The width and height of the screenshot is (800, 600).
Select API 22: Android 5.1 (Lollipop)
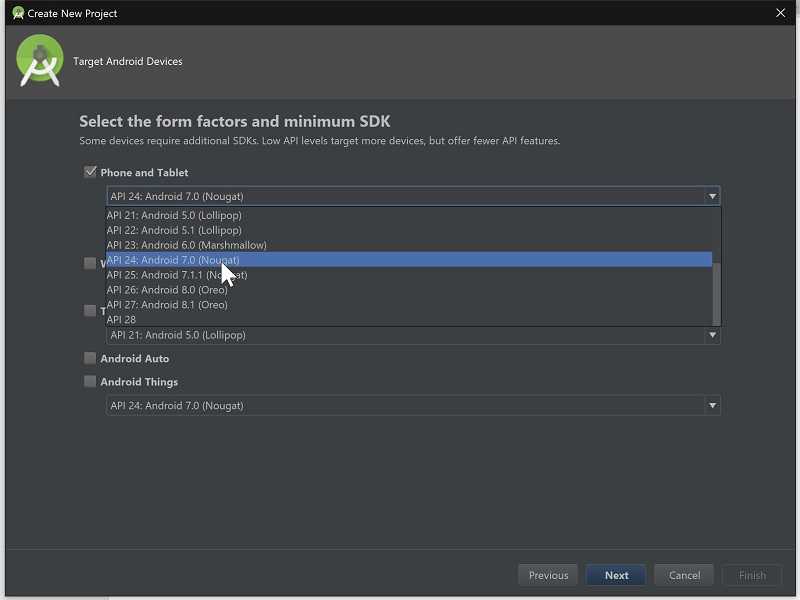pos(409,230)
